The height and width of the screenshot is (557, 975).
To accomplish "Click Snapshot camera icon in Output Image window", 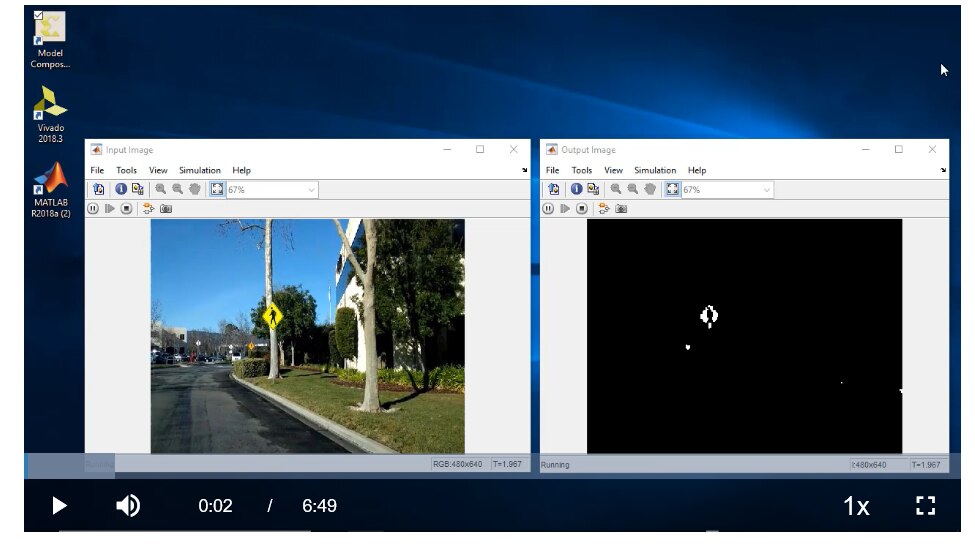I will tap(621, 209).
